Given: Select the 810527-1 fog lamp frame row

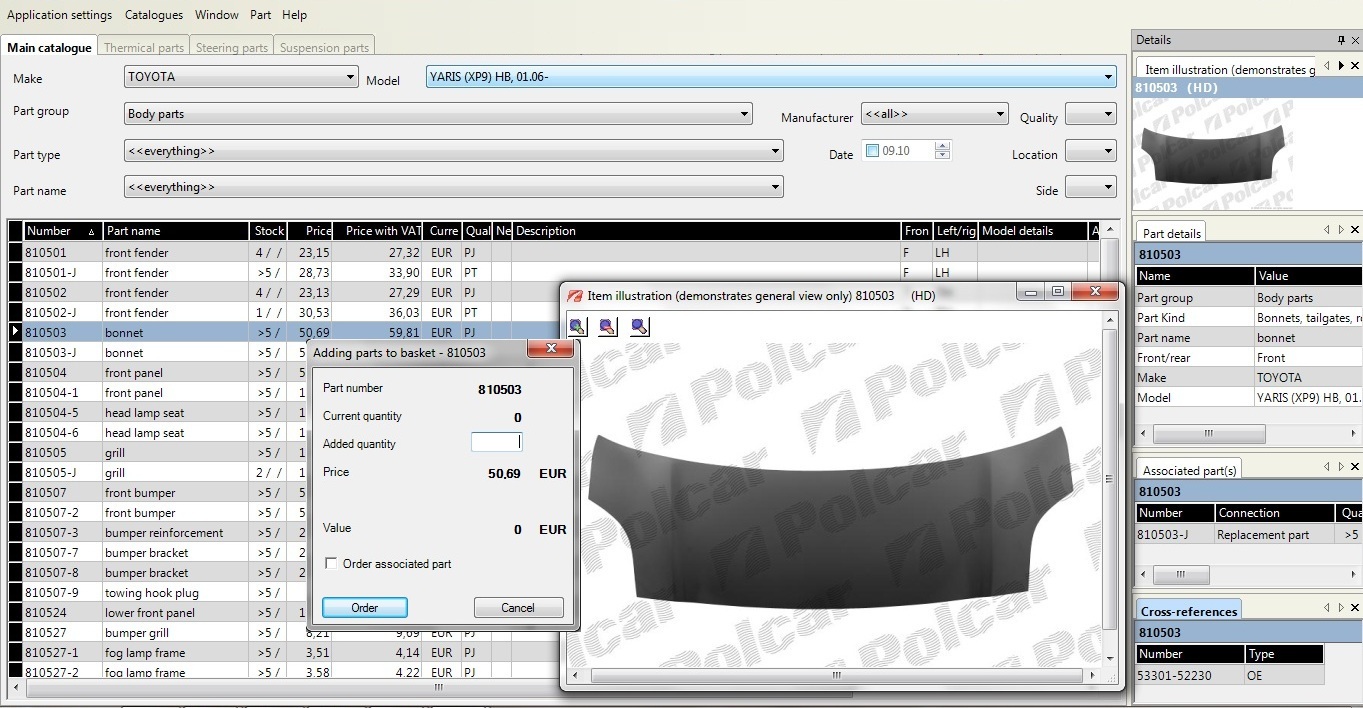Looking at the screenshot, I should 284,652.
